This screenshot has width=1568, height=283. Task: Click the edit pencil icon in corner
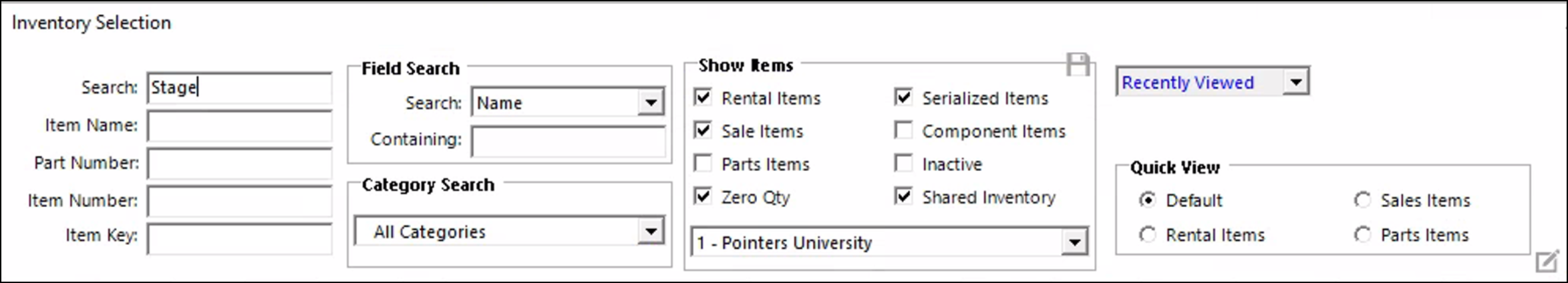click(1547, 261)
